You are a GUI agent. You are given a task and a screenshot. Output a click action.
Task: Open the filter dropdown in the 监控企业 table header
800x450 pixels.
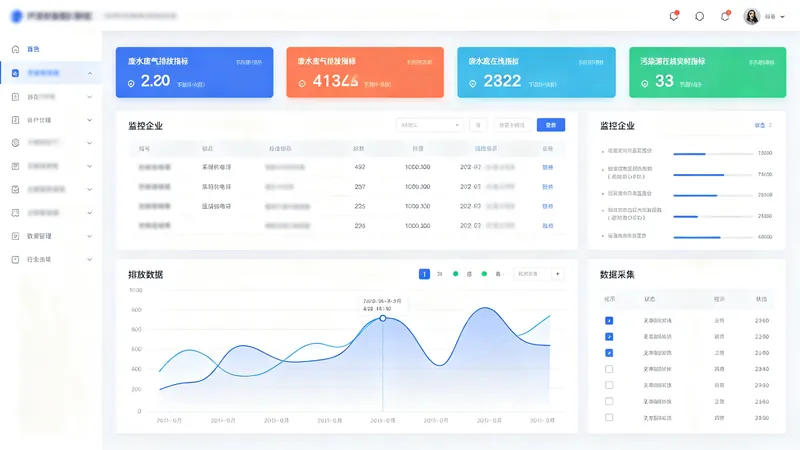[x=430, y=125]
